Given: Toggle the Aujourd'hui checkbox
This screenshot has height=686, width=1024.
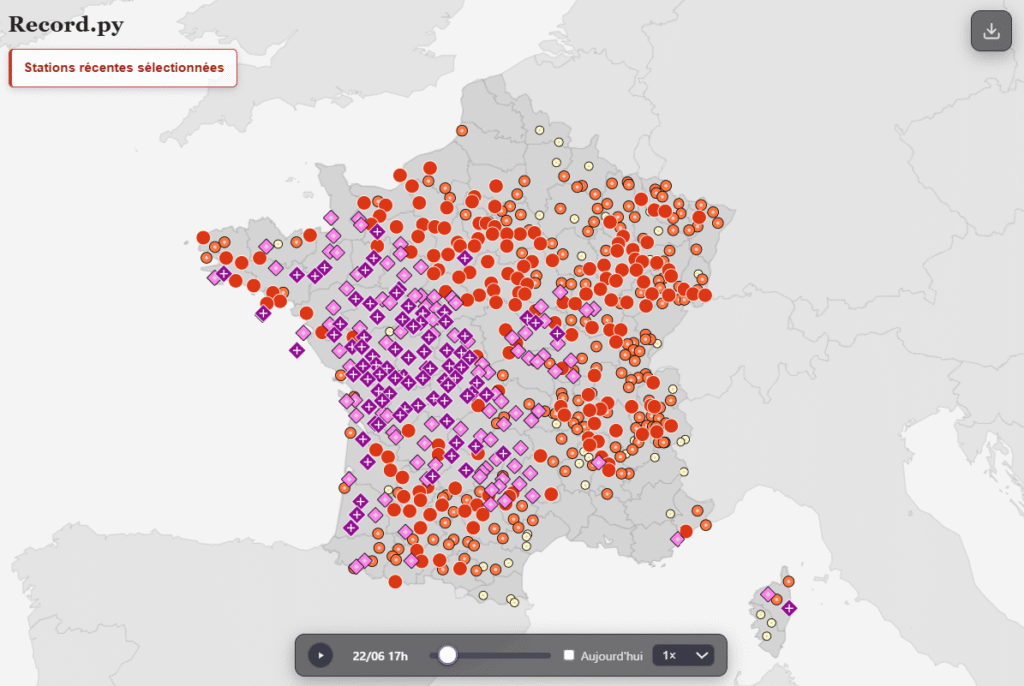Looking at the screenshot, I should [569, 655].
